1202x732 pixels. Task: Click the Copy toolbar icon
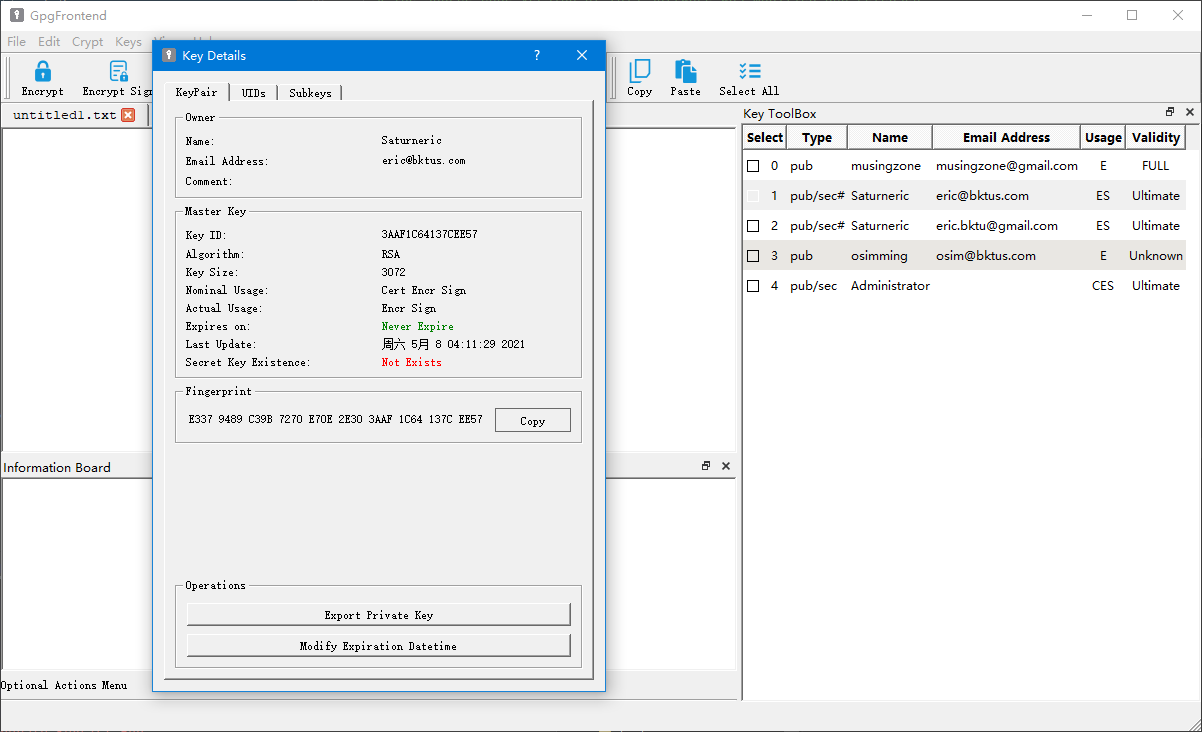tap(639, 78)
